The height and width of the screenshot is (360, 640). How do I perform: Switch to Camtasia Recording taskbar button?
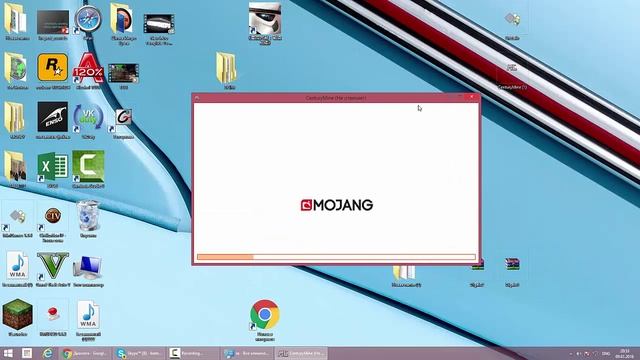click(x=192, y=353)
